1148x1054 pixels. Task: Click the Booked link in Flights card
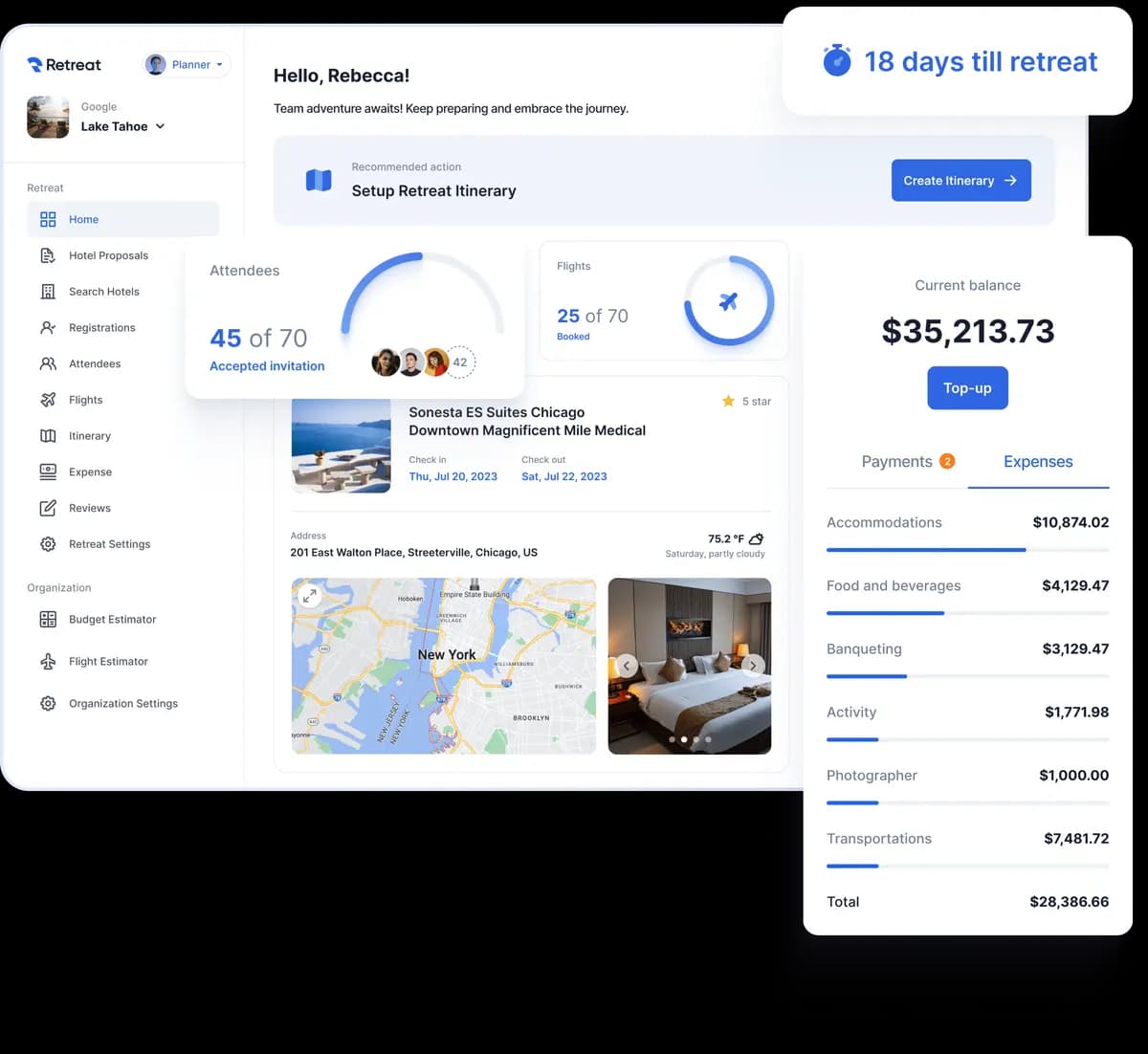(x=573, y=337)
